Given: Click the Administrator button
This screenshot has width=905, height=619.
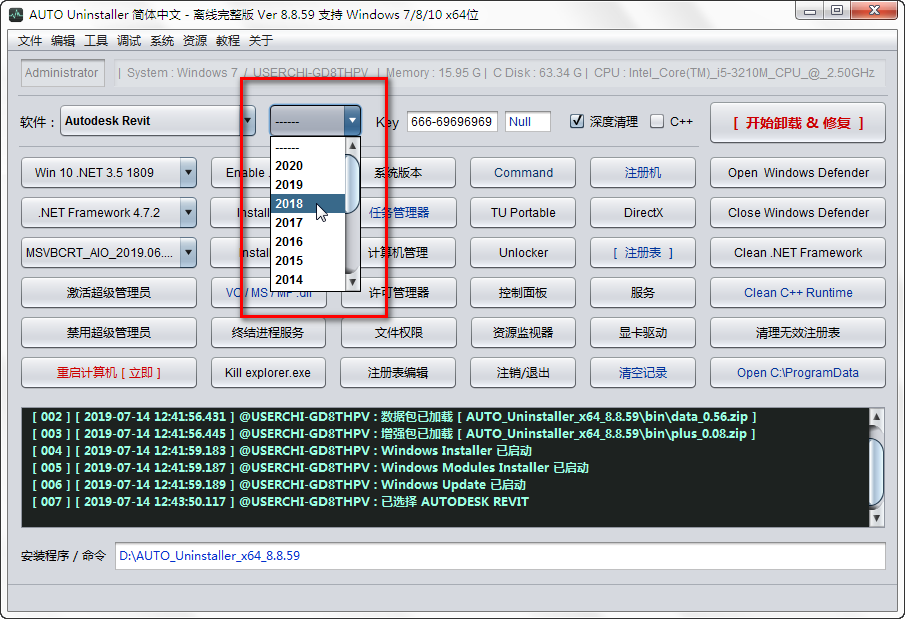Looking at the screenshot, I should (62, 73).
